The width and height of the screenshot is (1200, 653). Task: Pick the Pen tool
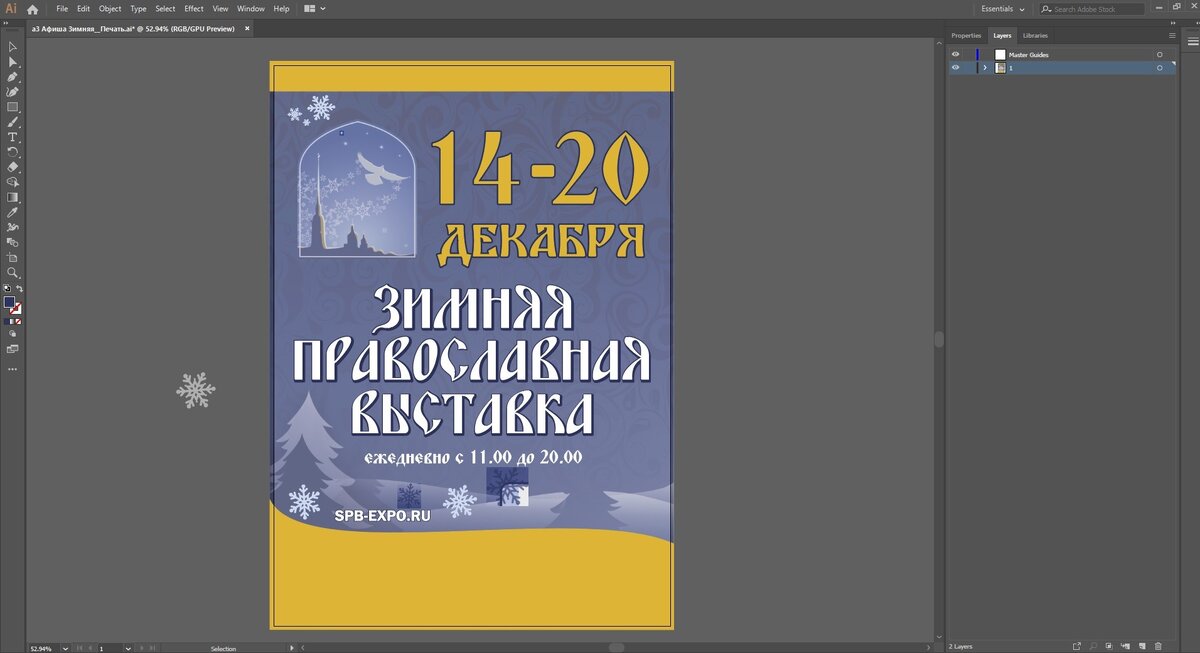(x=13, y=79)
